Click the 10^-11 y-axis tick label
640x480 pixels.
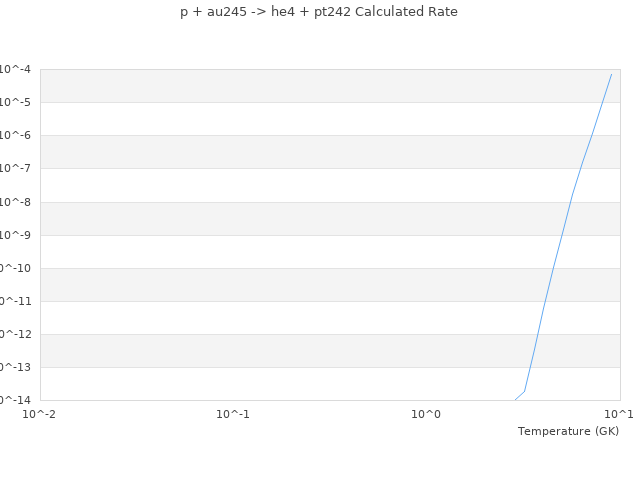point(15,301)
